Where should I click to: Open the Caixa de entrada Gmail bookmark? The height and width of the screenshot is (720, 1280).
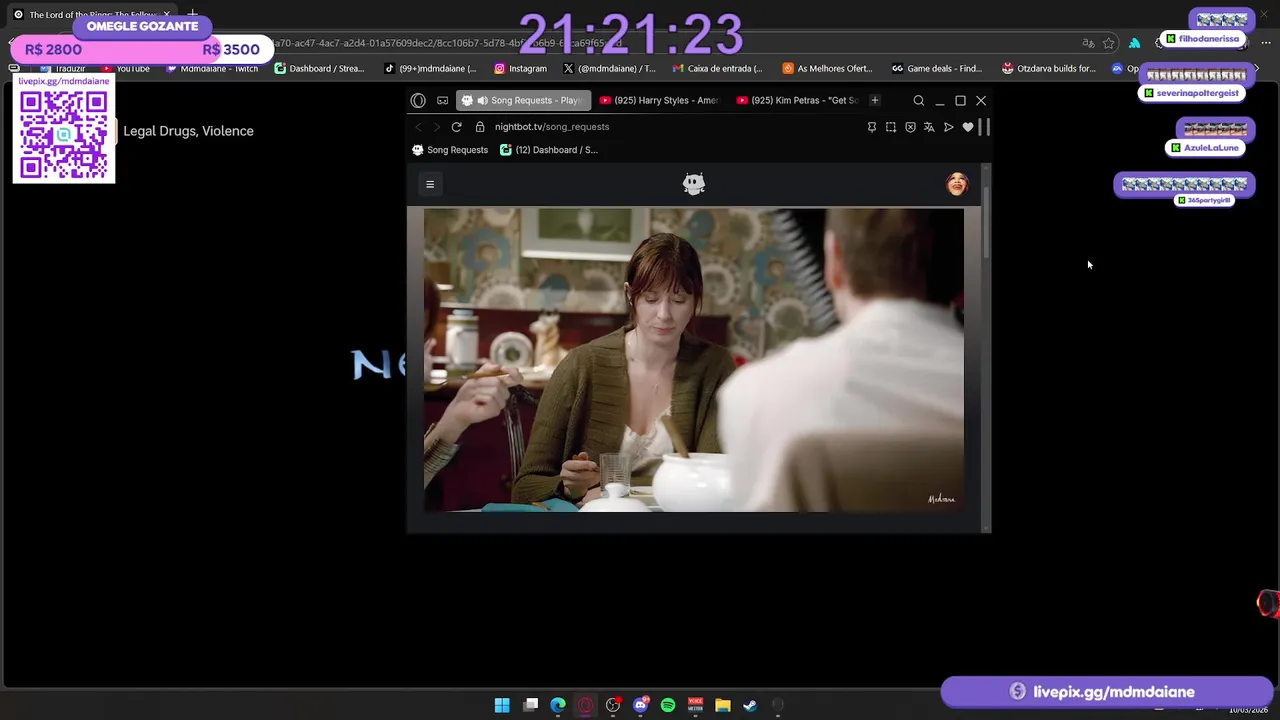pos(717,69)
